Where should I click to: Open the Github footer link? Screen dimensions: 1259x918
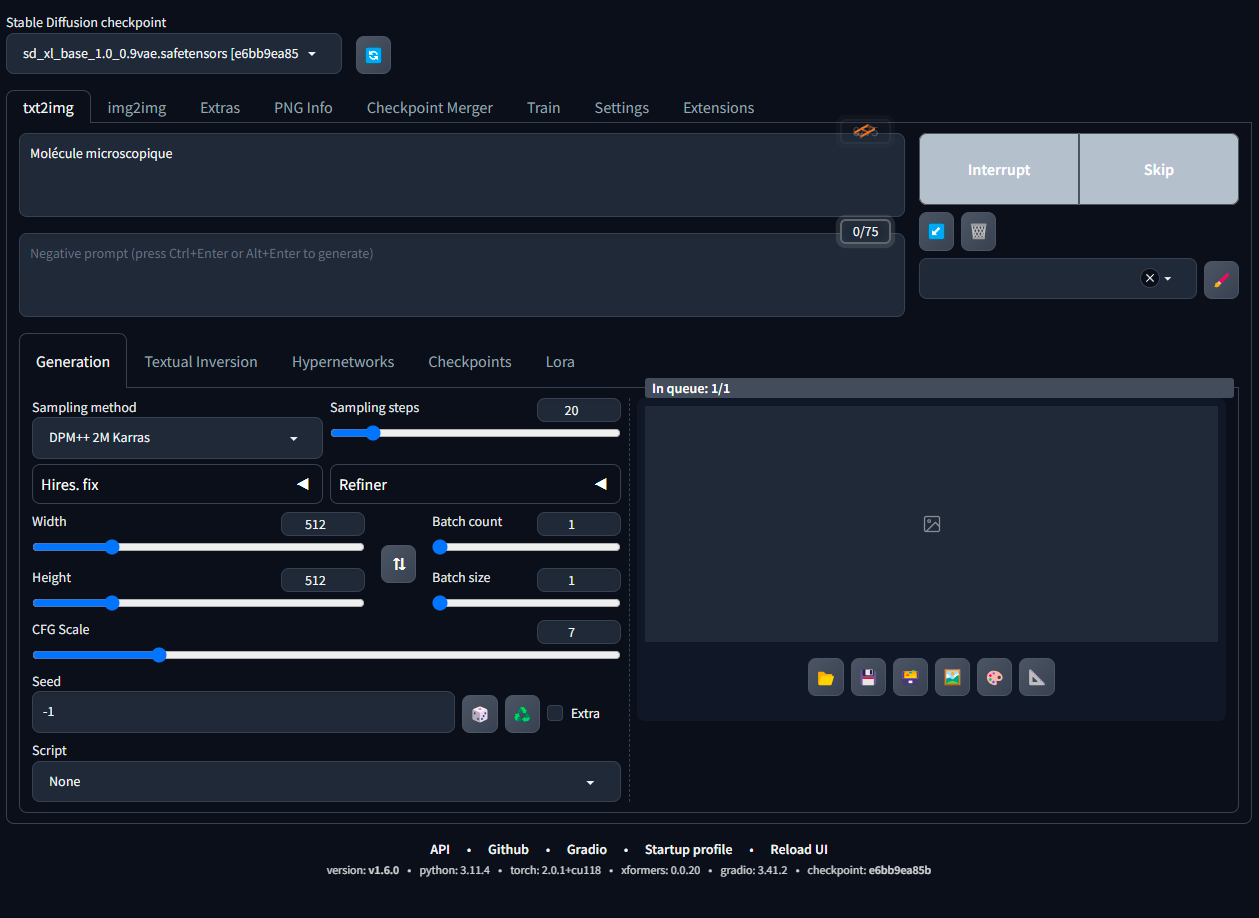508,849
